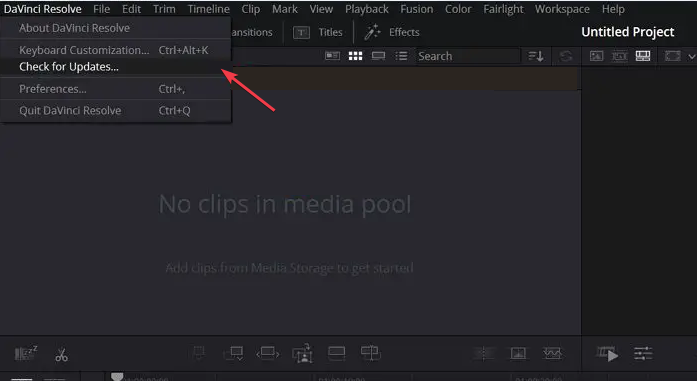Image resolution: width=697 pixels, height=381 pixels.
Task: Apply the Smooth Cut transition icon
Action: [x=552, y=353]
